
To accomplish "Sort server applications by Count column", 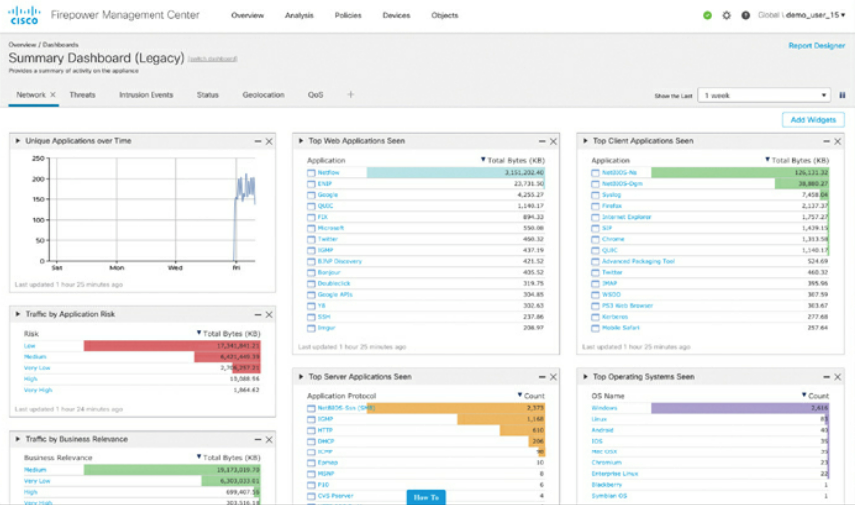I will point(531,396).
